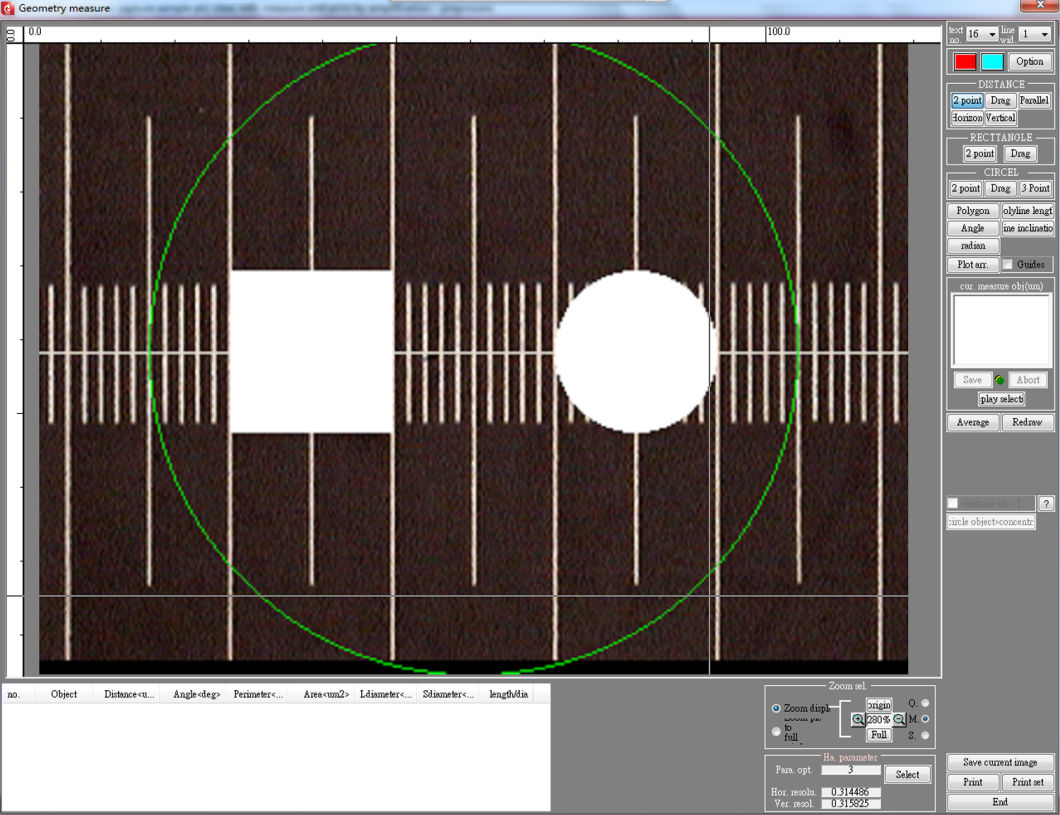Activate the Polygon measure tool
The image size is (1060, 815).
click(x=973, y=211)
